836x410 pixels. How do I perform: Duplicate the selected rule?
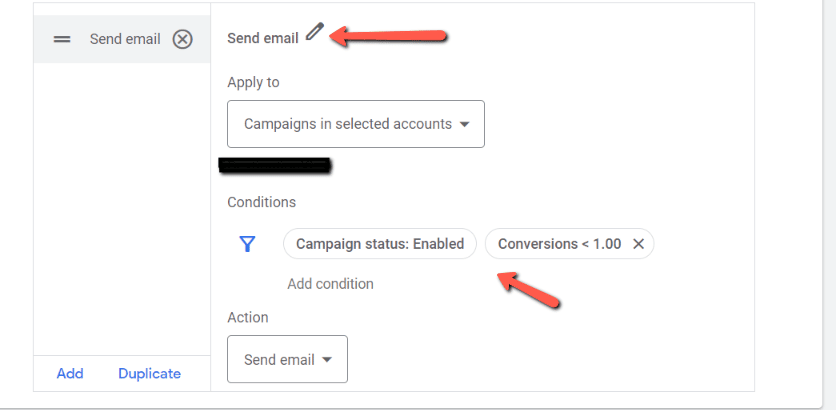click(149, 373)
